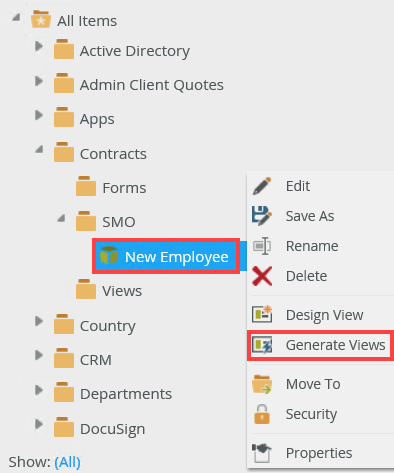
Task: Click the Design View icon
Action: coord(262,314)
